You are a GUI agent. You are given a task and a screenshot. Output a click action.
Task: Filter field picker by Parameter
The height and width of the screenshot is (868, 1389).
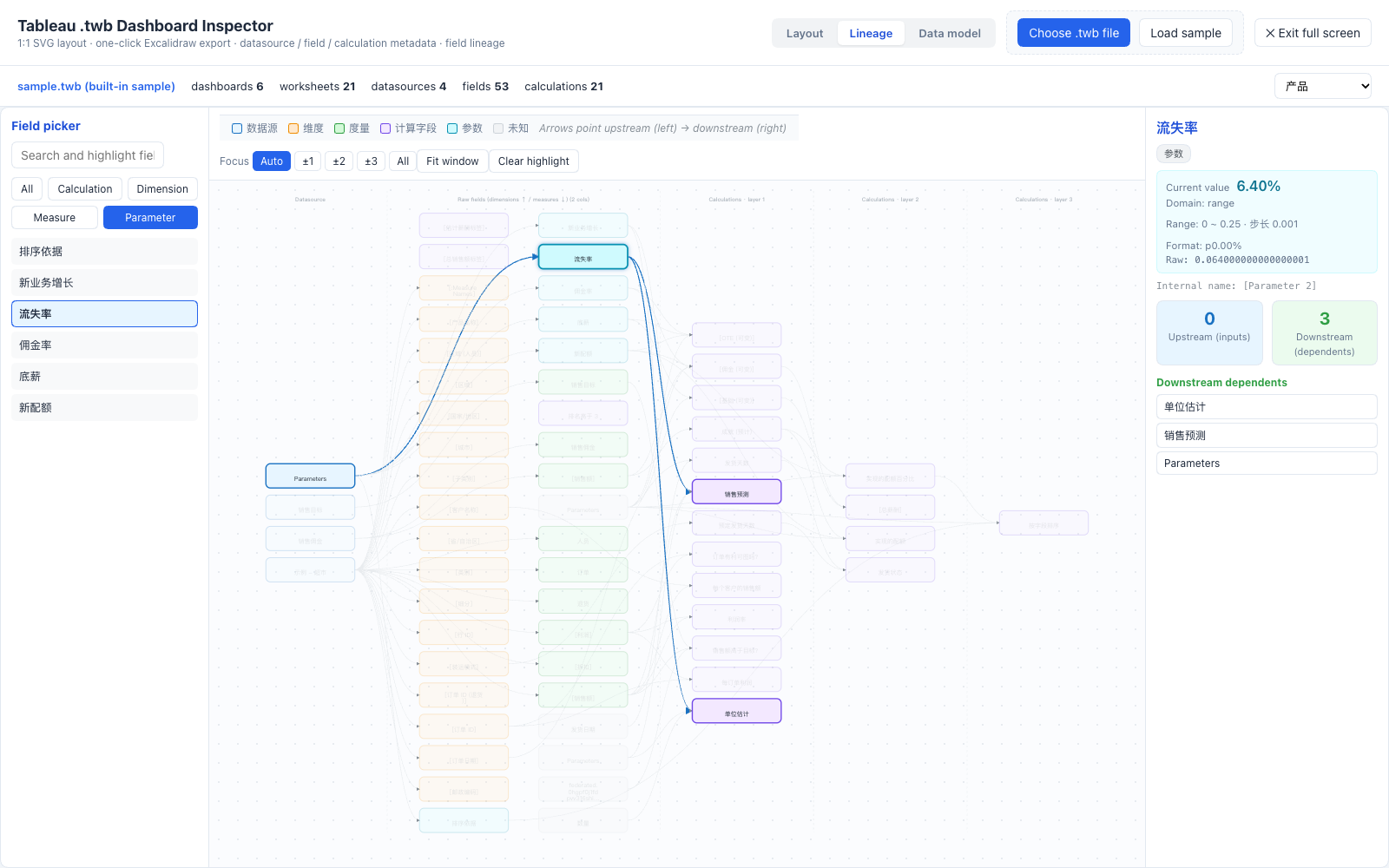coord(150,218)
